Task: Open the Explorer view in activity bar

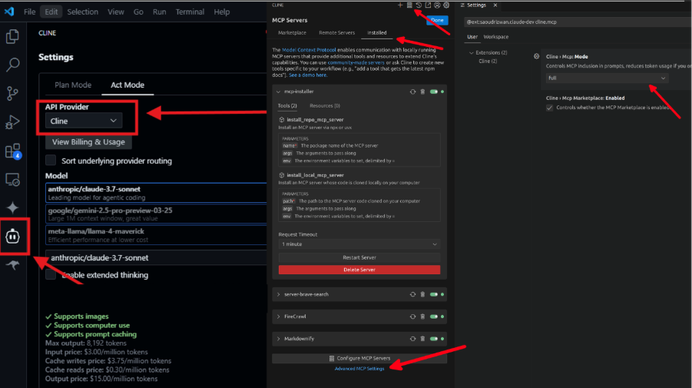Action: 12,36
